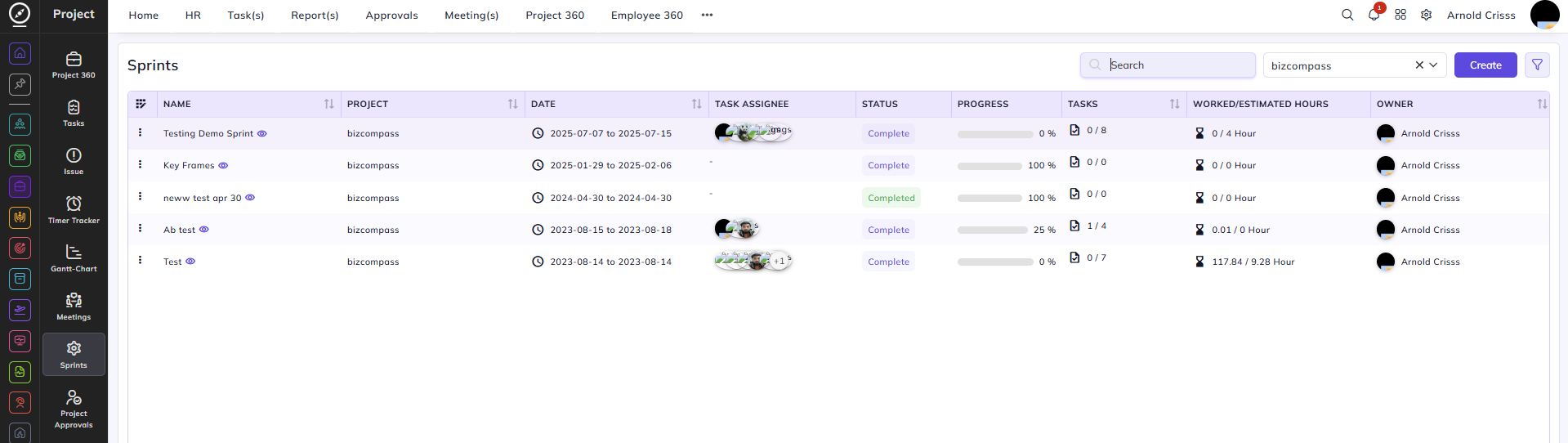Open Project 360 in the sidebar
Screen dimensions: 1568x443
tap(74, 65)
